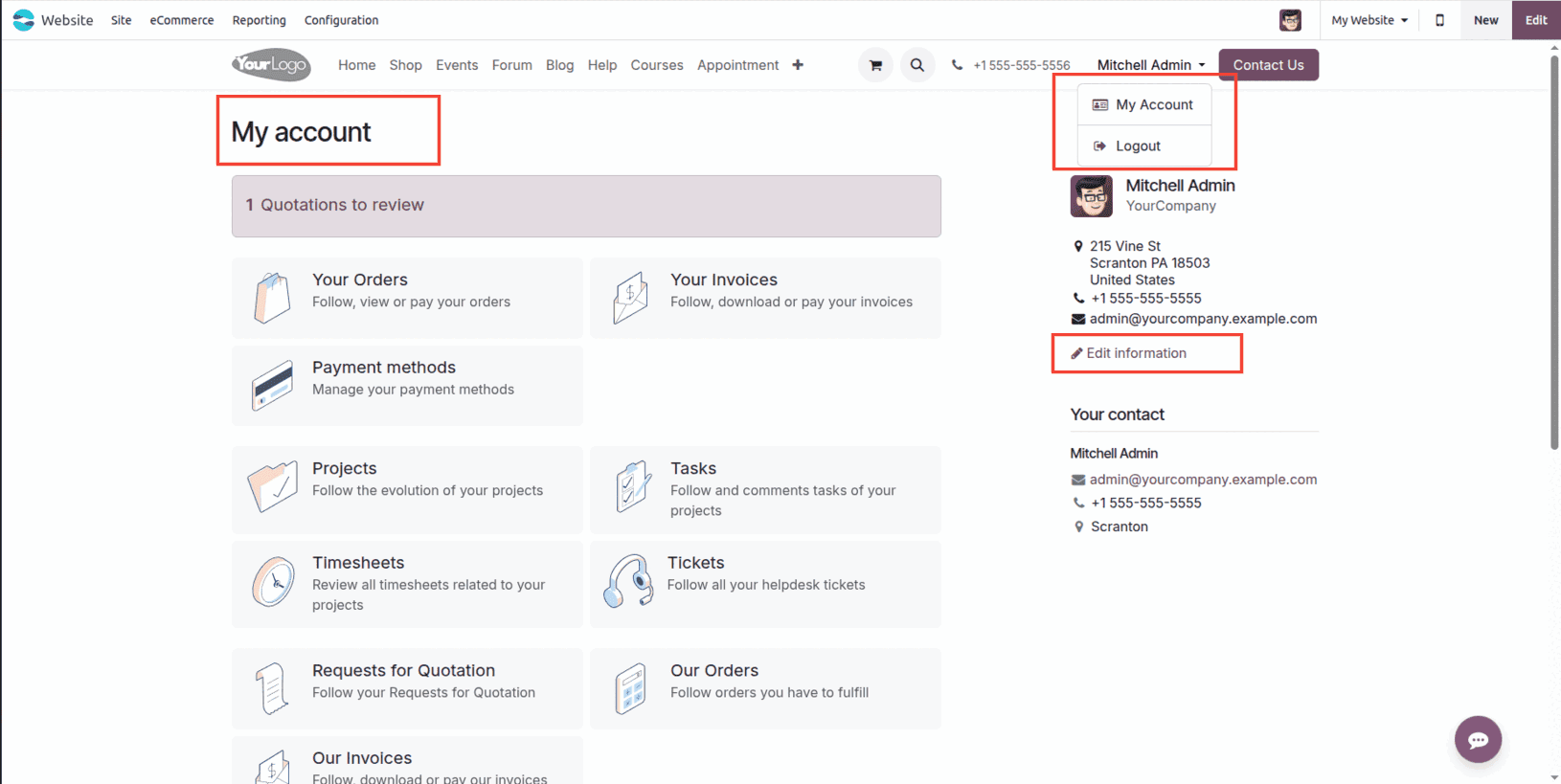Click the Edit button in top bar
This screenshot has height=784, width=1561.
[1536, 20]
